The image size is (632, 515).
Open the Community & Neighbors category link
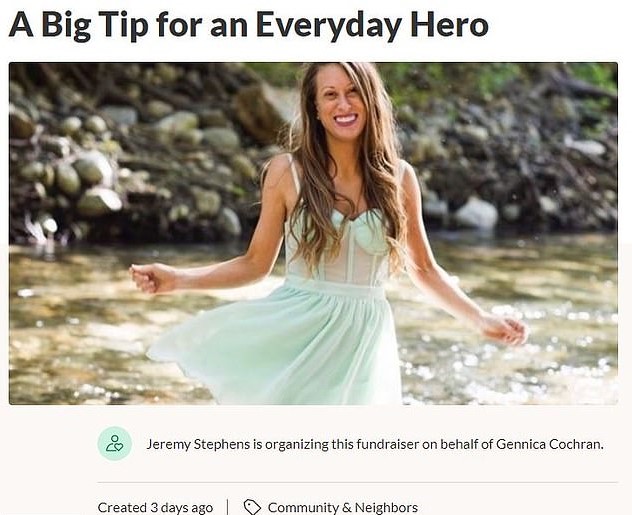click(343, 507)
